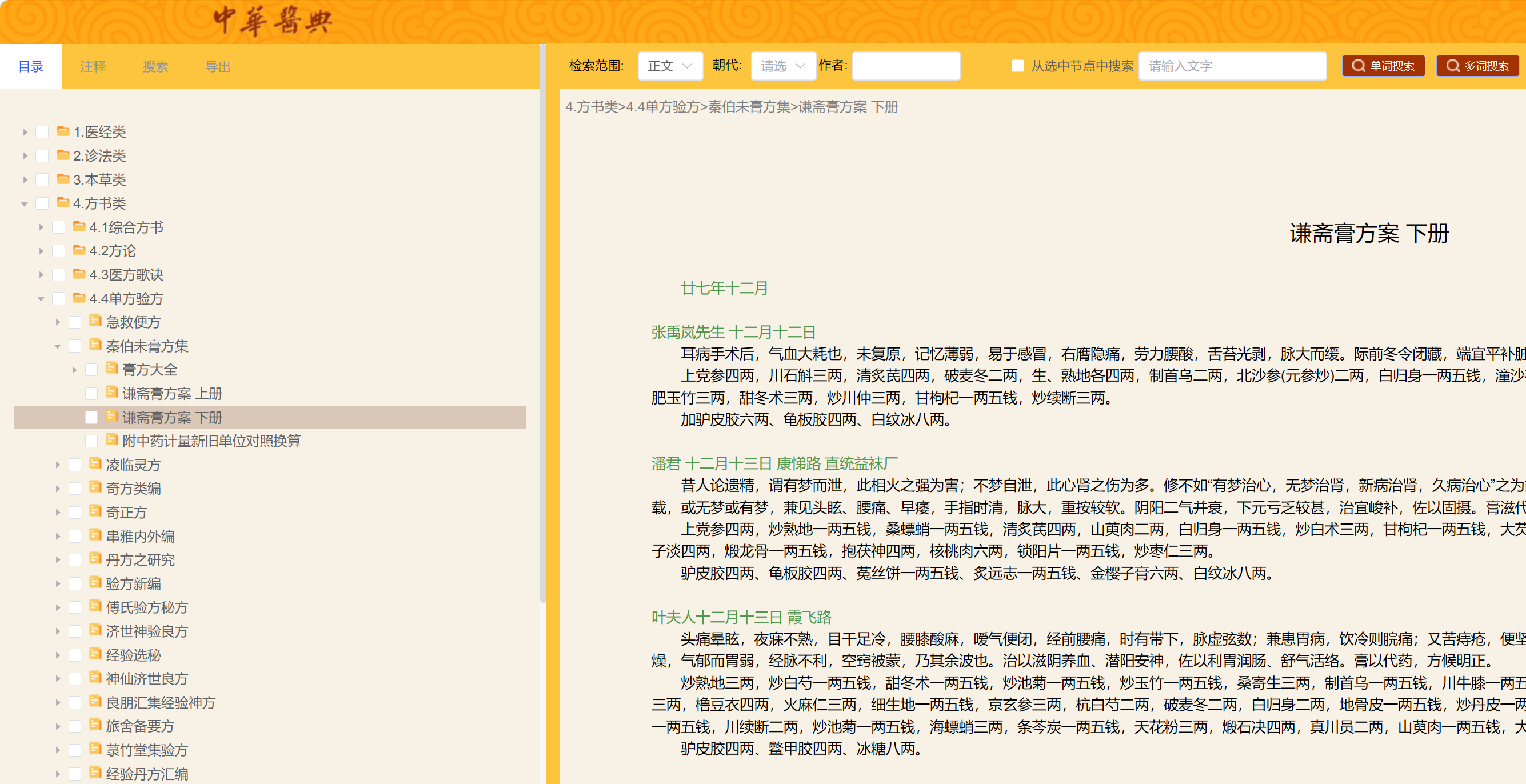This screenshot has height=784, width=1526.
Task: Expand the 4.1综合方书 tree node
Action: (x=41, y=227)
